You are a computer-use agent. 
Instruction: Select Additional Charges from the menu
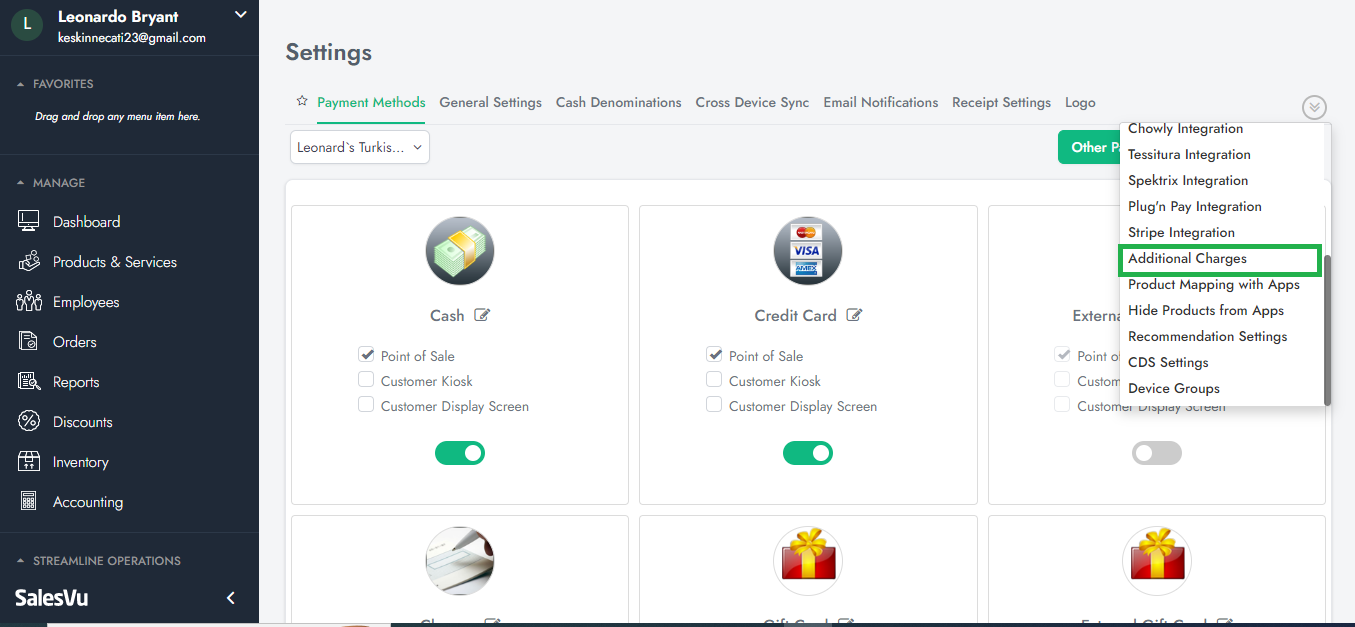click(1187, 259)
